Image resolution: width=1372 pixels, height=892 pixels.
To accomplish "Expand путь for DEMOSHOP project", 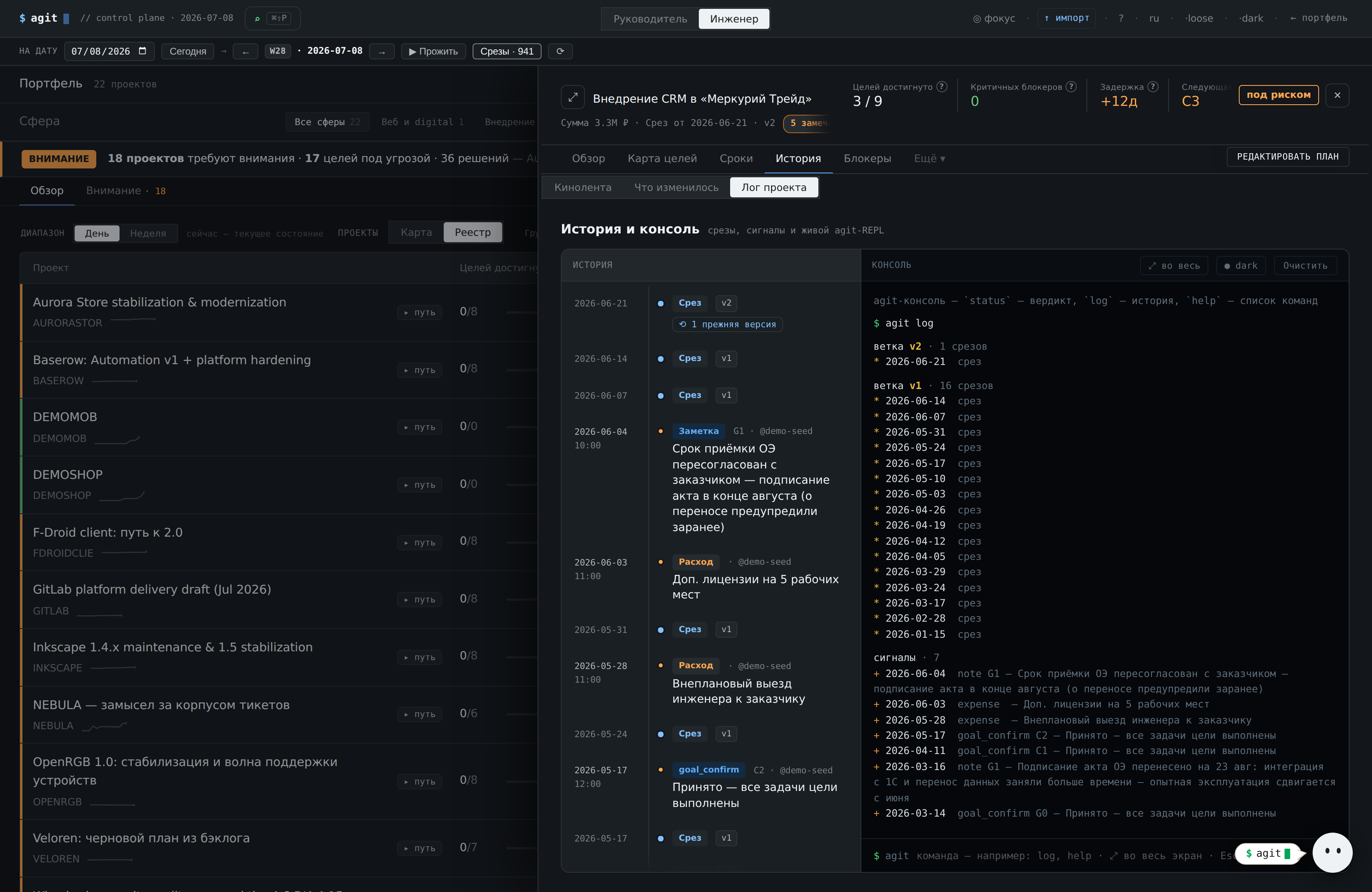I will coord(420,485).
